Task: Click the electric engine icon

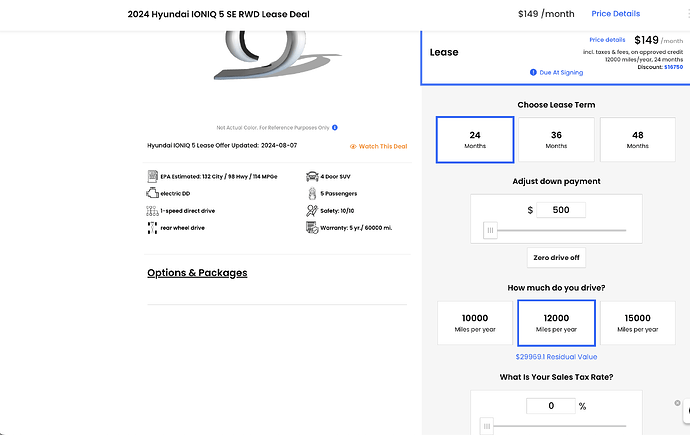Action: (x=152, y=193)
